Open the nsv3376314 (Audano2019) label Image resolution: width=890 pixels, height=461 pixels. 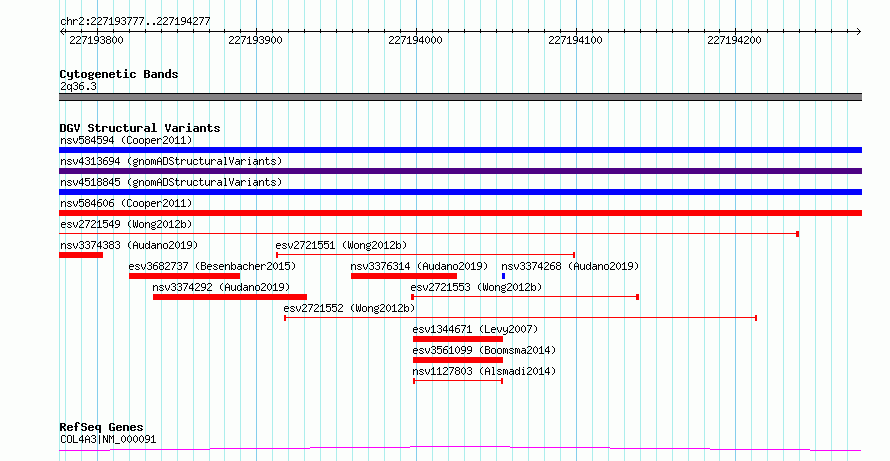pos(419,266)
